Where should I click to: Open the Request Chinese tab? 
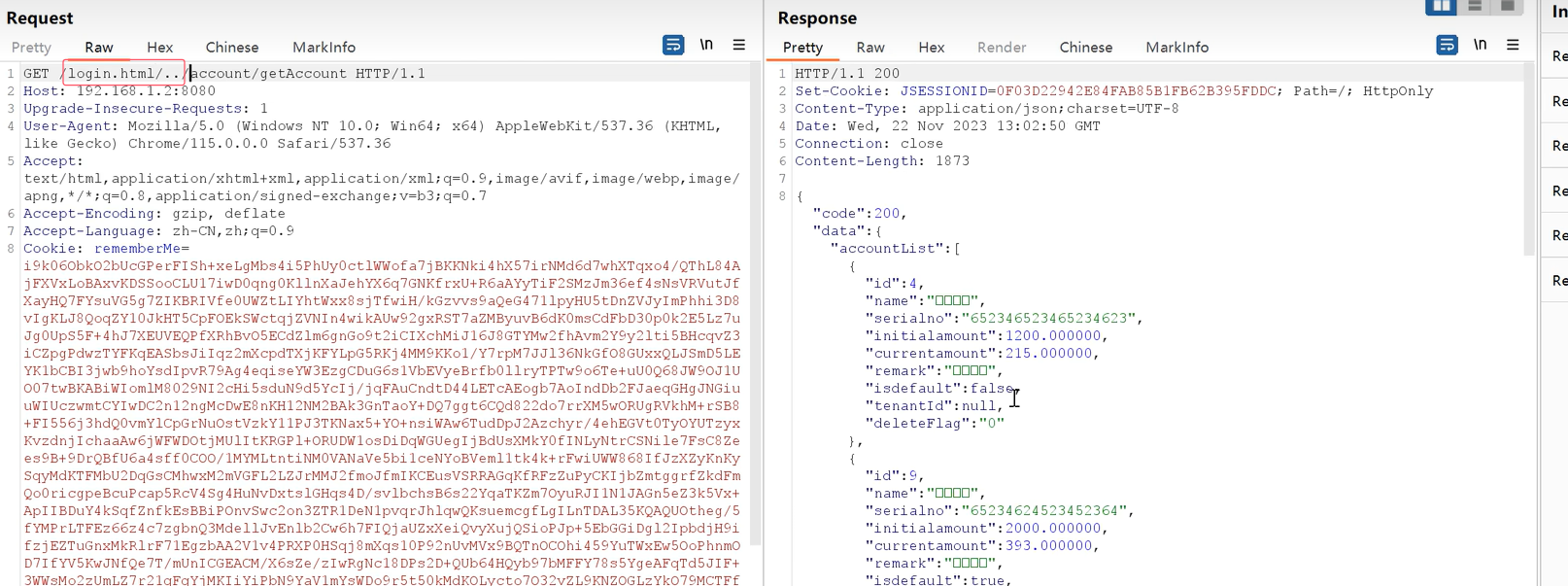pos(231,48)
